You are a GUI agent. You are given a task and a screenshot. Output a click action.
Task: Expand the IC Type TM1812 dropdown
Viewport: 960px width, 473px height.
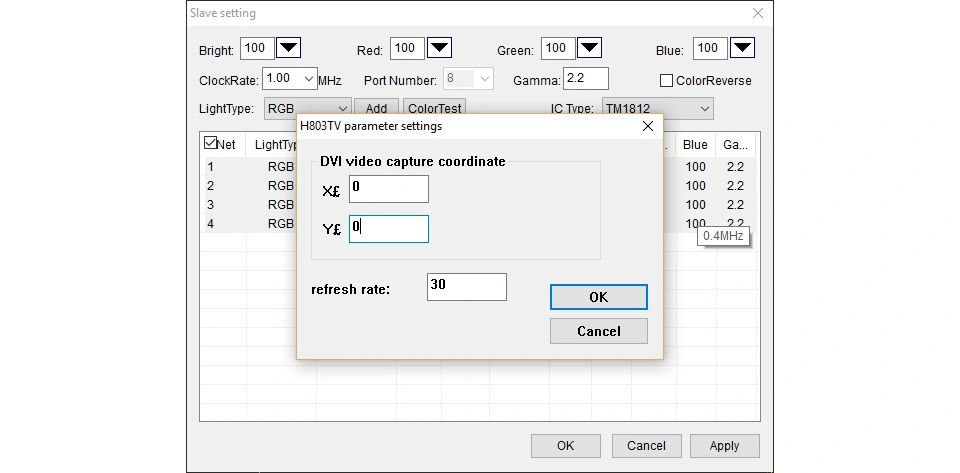click(x=705, y=109)
